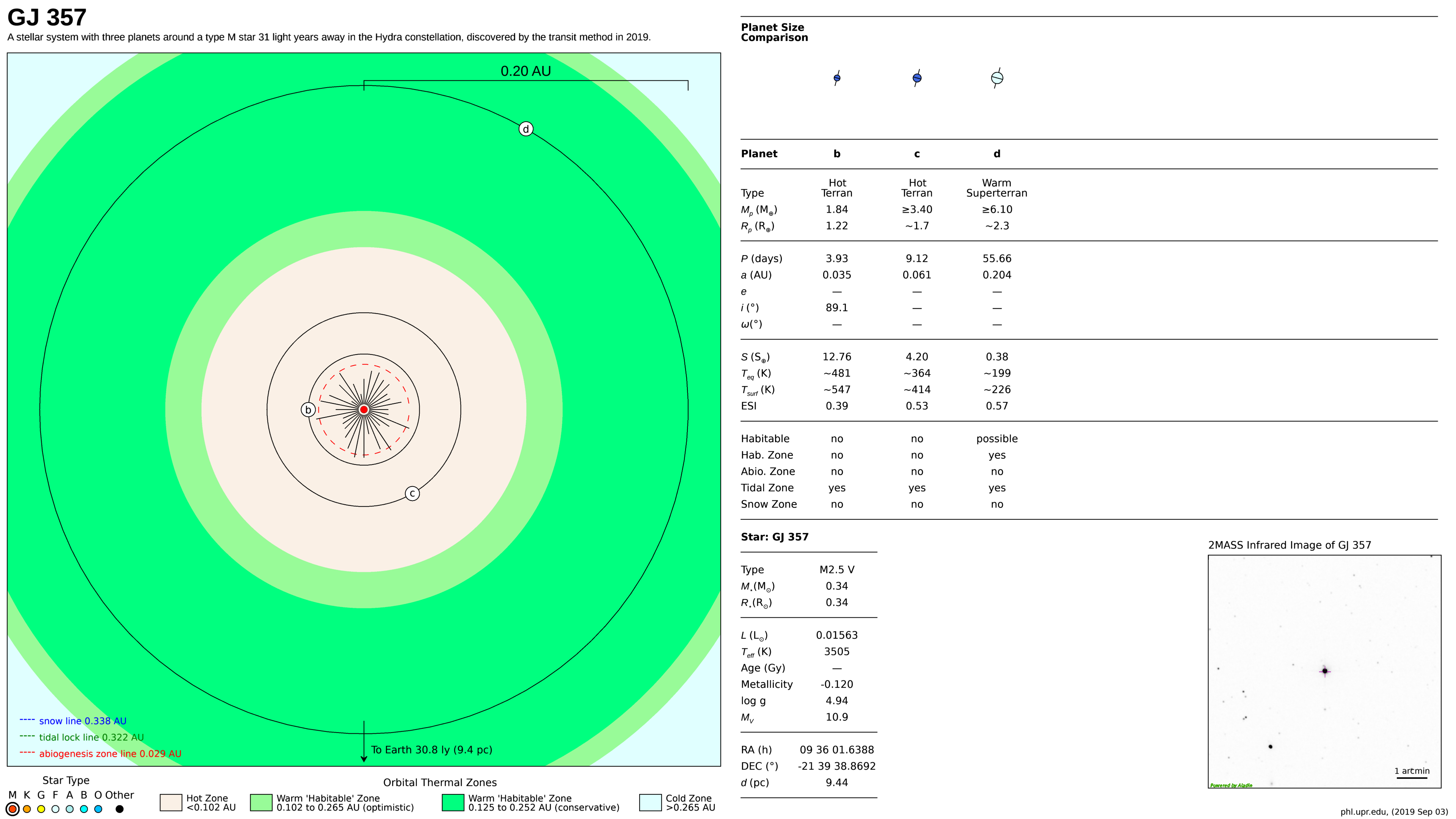Click planet d marker on outer orbit
Image resolution: width=1456 pixels, height=819 pixels.
tap(526, 129)
